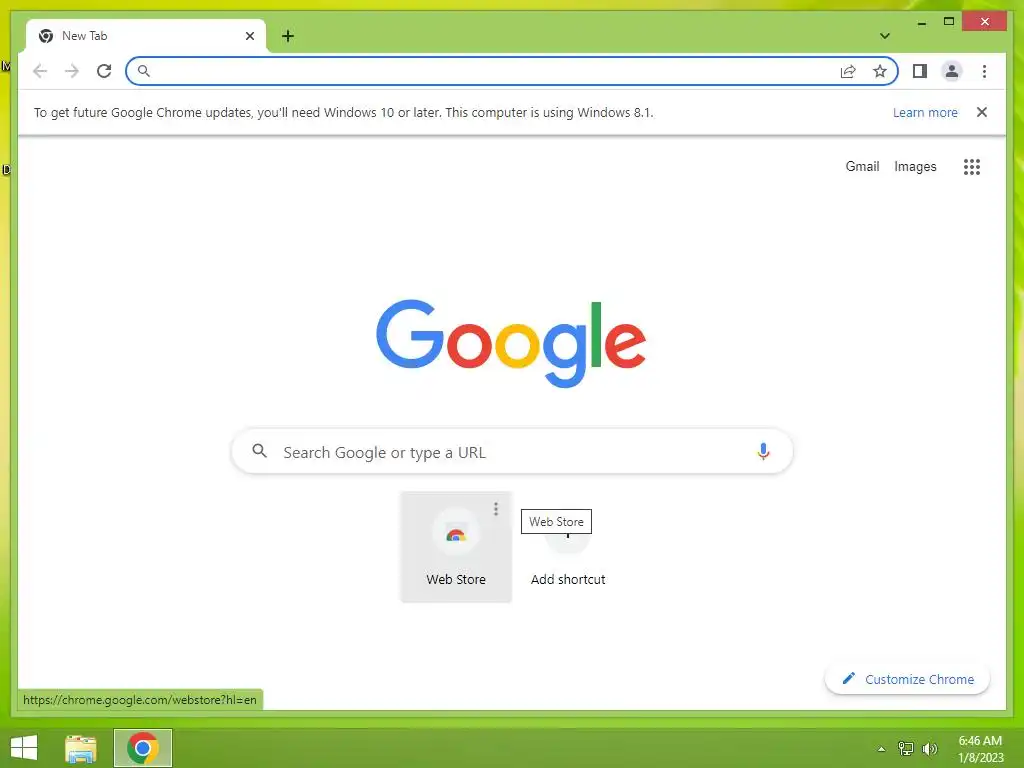Open the Google apps grid
Image resolution: width=1024 pixels, height=768 pixels.
[972, 167]
